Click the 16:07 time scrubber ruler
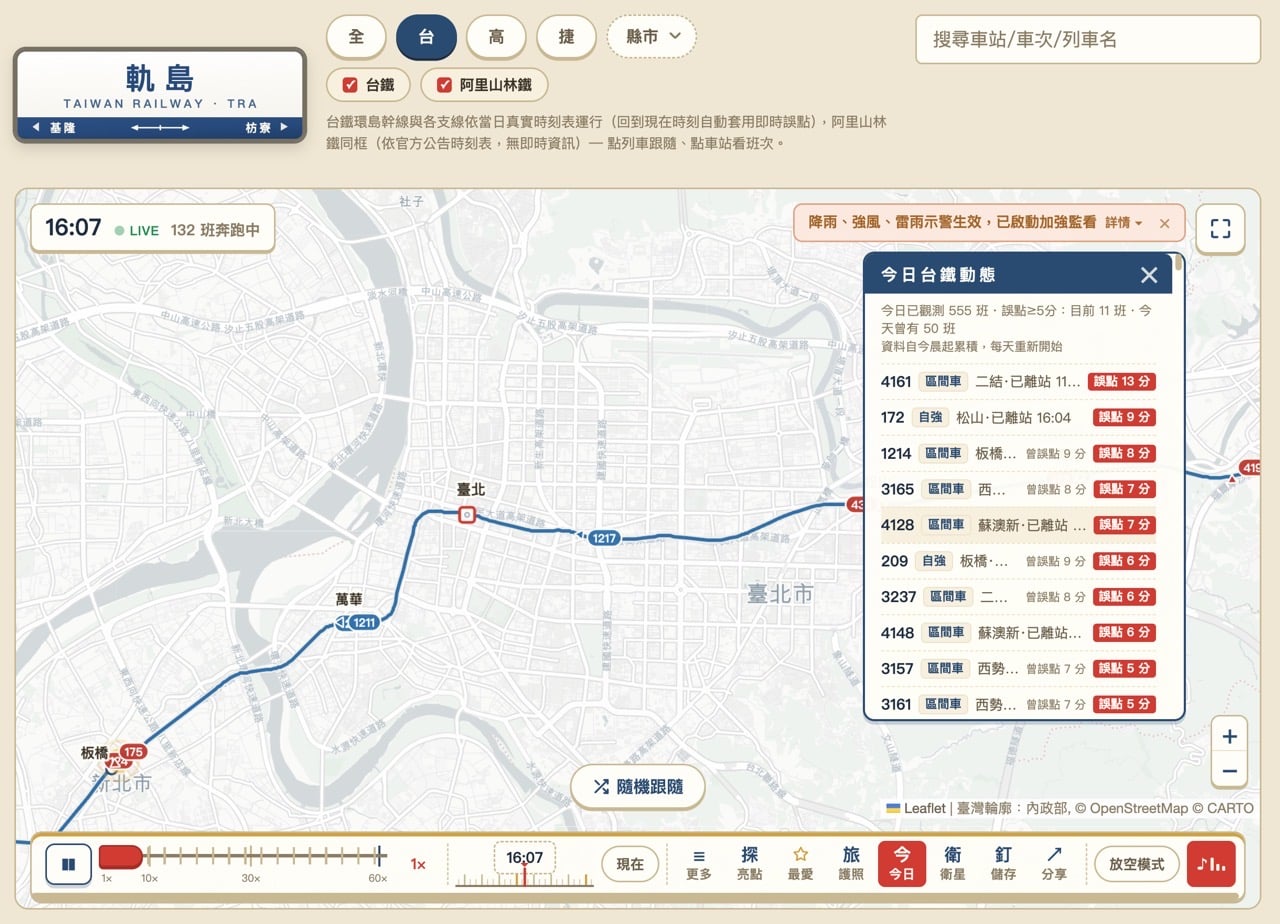The width and height of the screenshot is (1280, 924). 524,865
